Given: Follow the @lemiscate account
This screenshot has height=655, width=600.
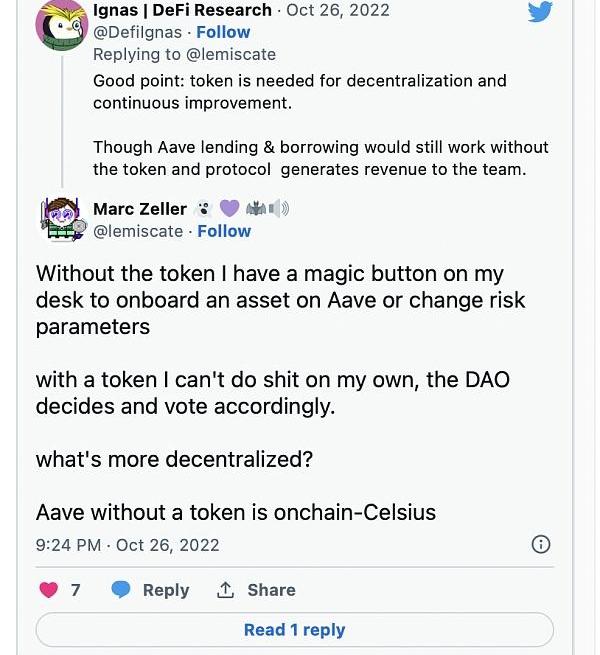Looking at the screenshot, I should [223, 231].
